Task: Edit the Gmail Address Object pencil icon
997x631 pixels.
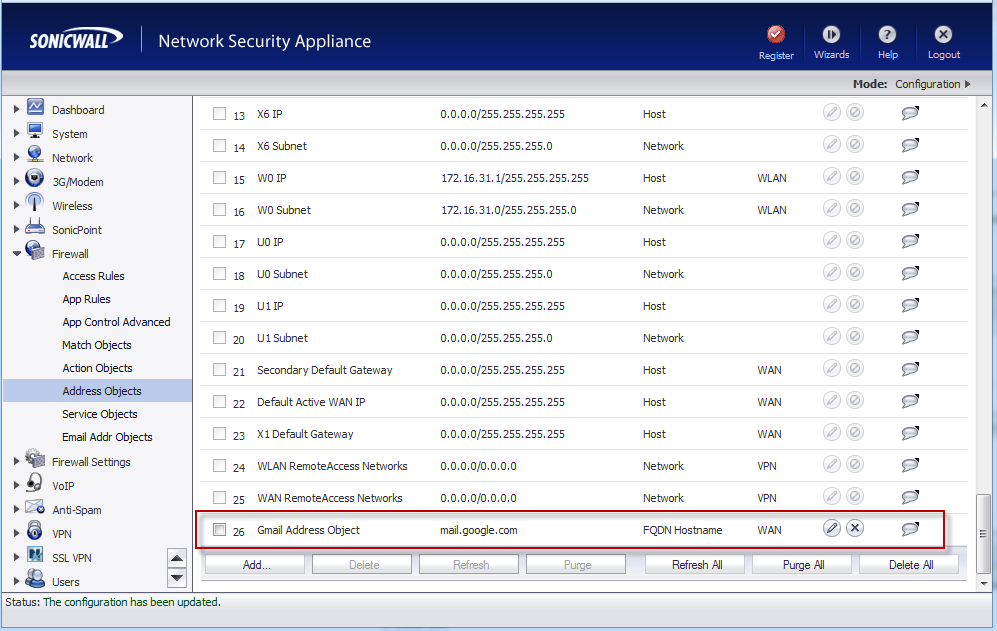Action: point(832,528)
